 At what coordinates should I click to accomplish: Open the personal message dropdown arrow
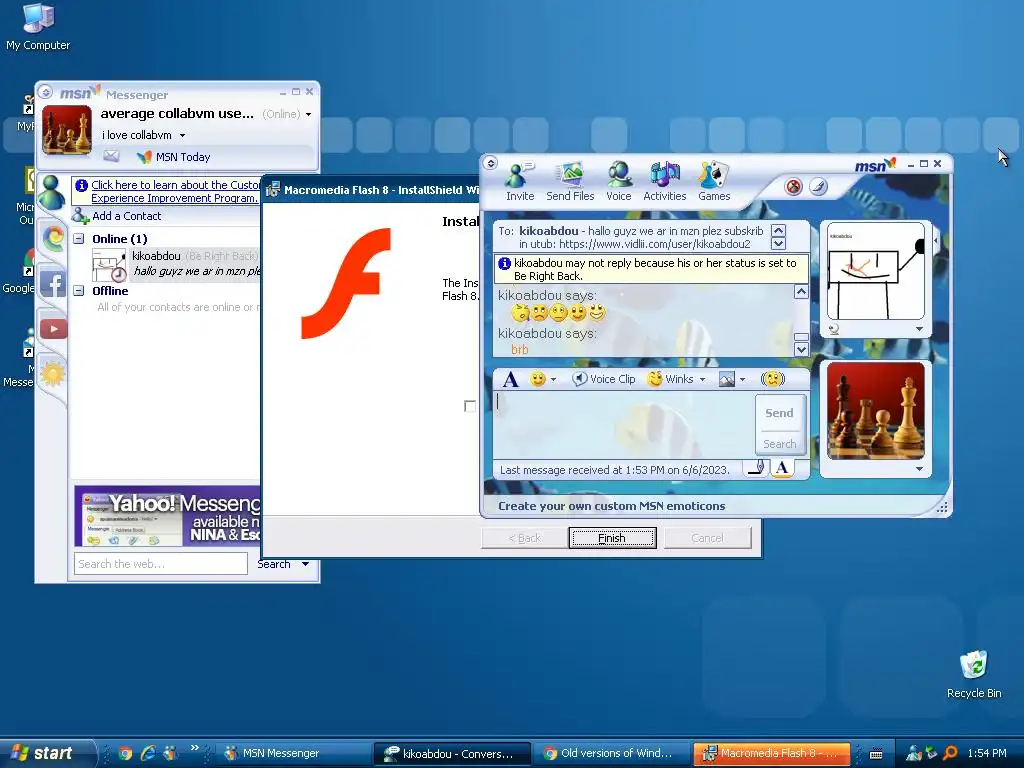click(183, 135)
